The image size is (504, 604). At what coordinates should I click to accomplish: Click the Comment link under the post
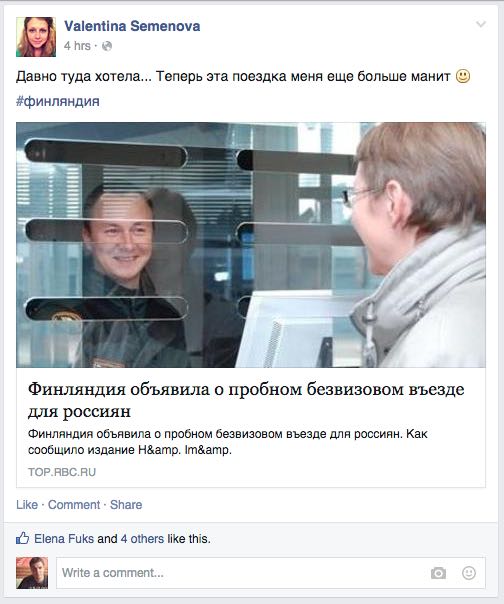(74, 505)
